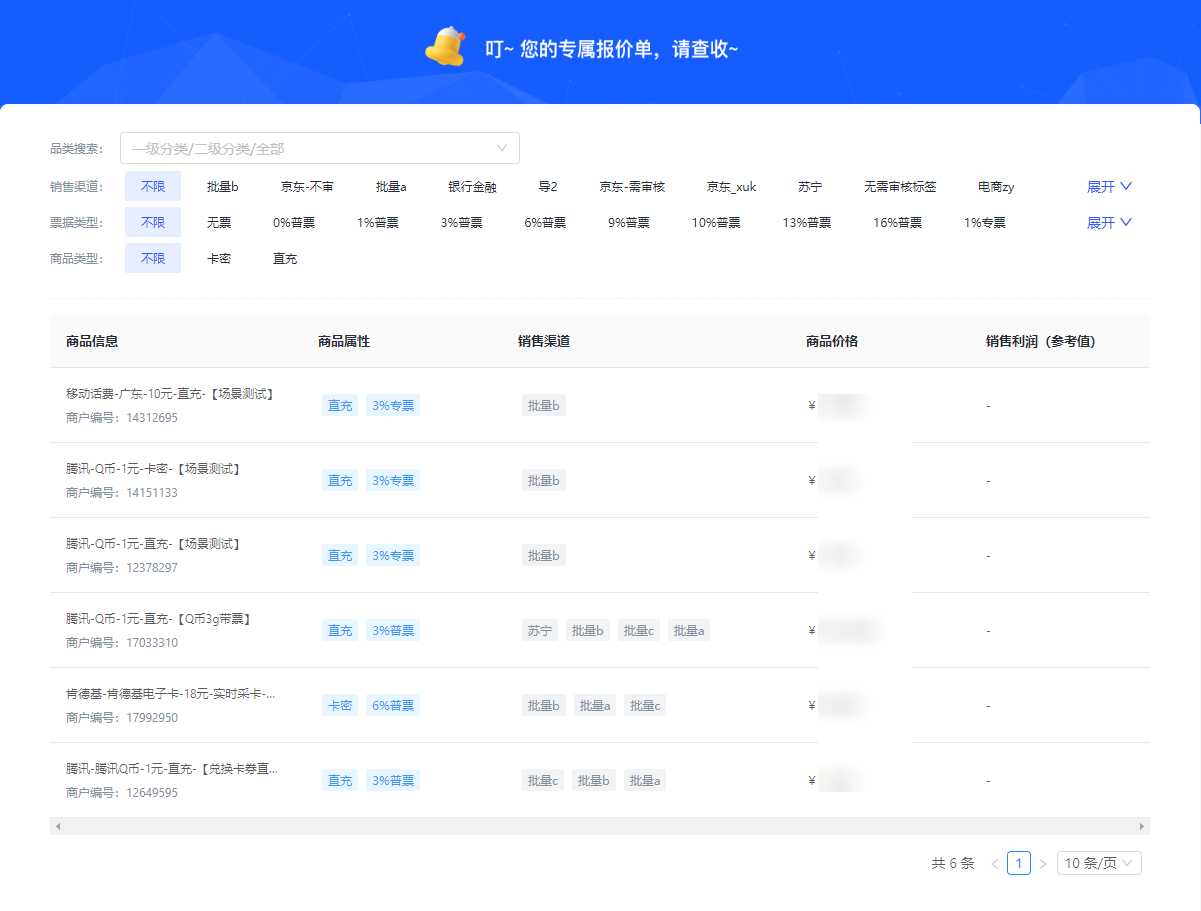Image resolution: width=1201 pixels, height=911 pixels.
Task: Select 不限 in 销售渠道 filter row
Action: 153,187
